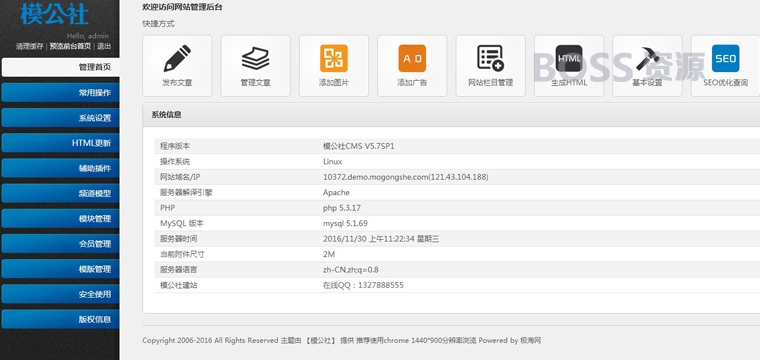Click the 2M attachment size value

tap(329, 254)
